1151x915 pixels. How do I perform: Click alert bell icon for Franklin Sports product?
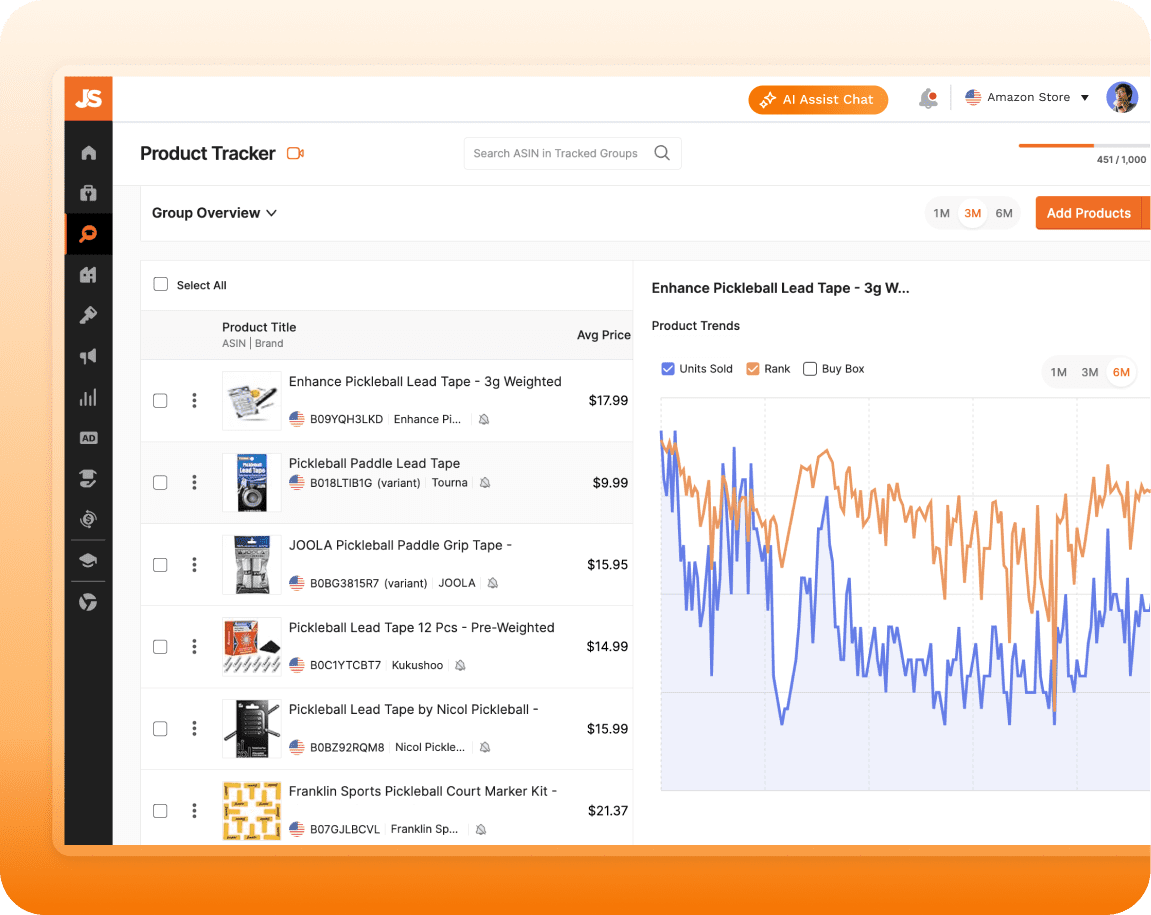point(481,830)
